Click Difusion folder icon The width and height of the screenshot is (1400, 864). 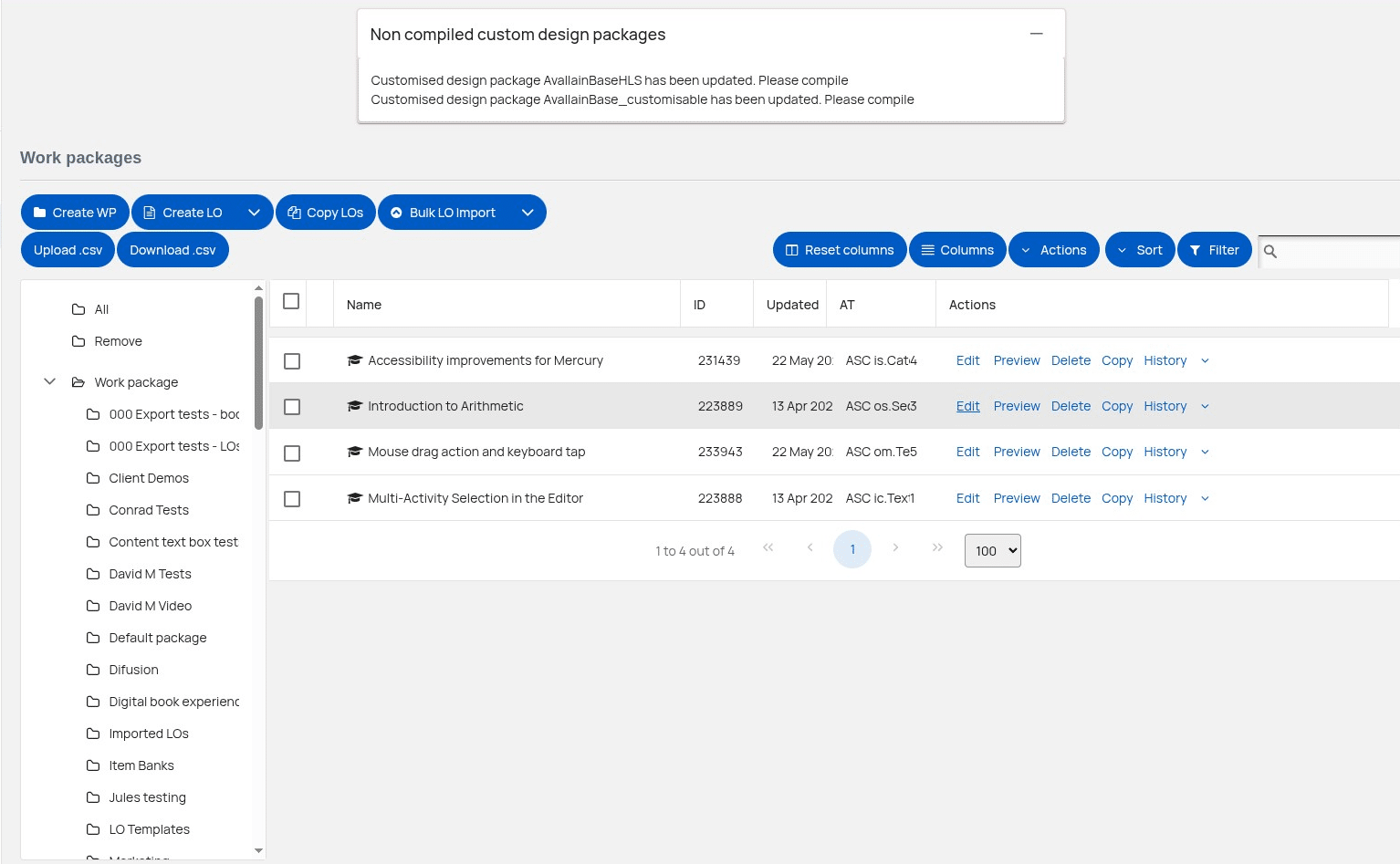93,670
